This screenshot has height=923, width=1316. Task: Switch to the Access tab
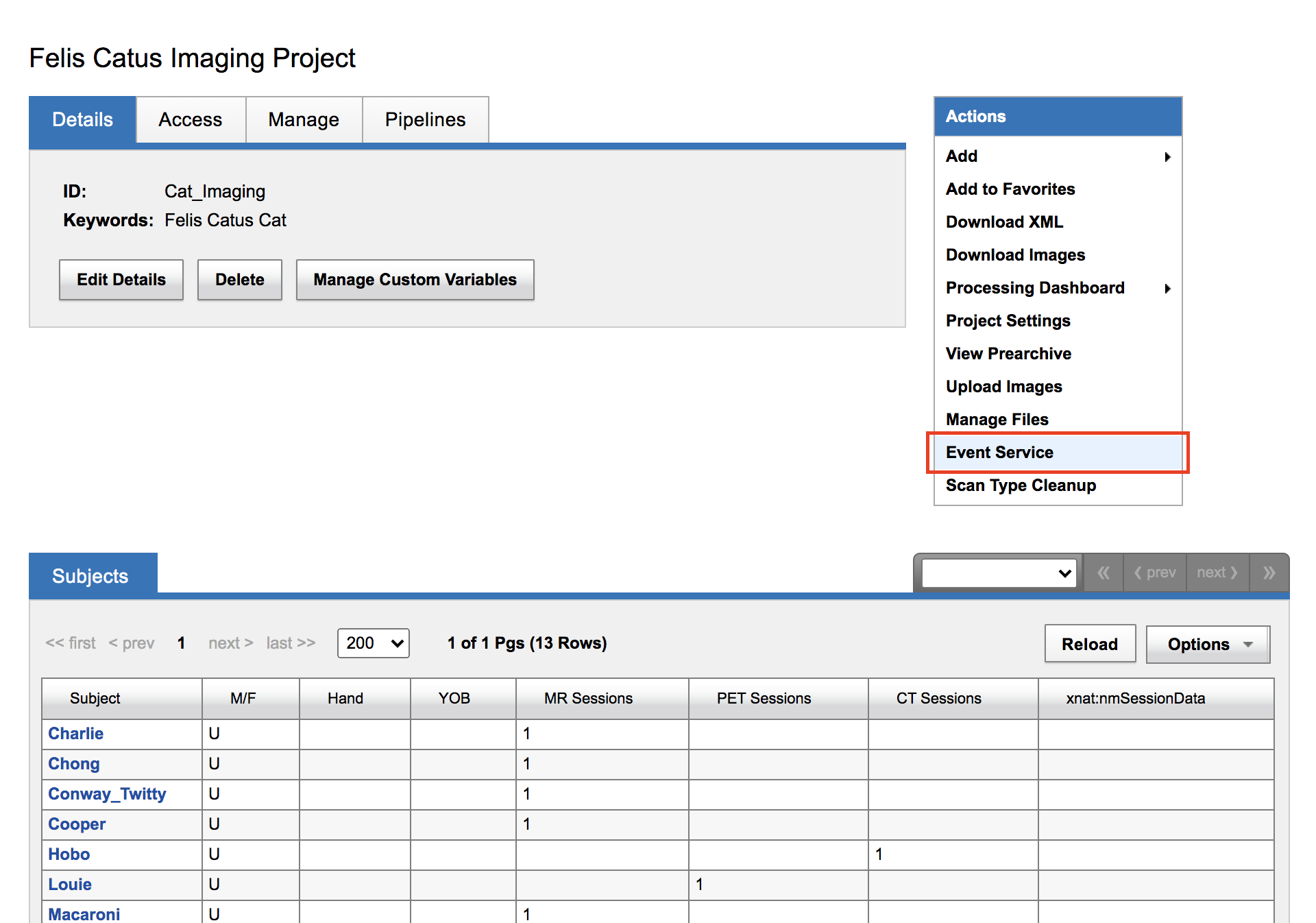click(x=191, y=120)
